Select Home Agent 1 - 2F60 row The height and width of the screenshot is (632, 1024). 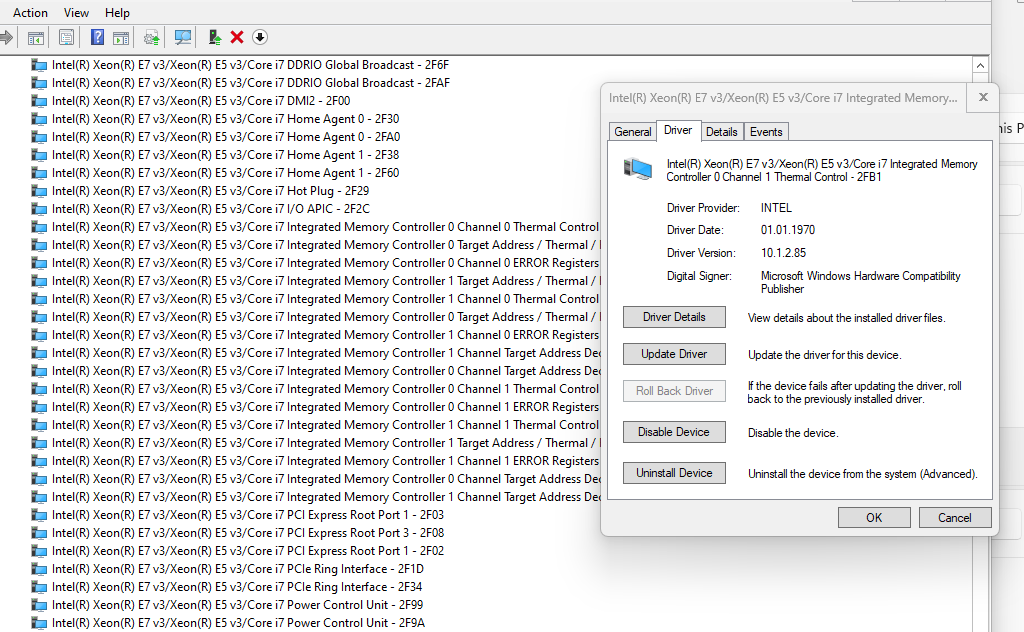point(226,173)
